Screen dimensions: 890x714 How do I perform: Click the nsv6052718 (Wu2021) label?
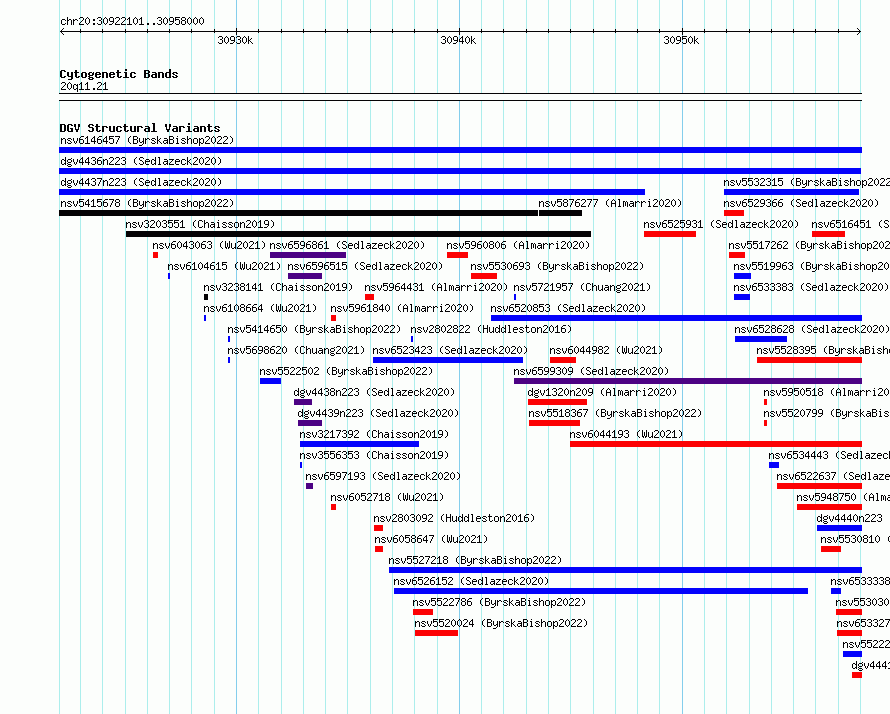click(x=387, y=497)
